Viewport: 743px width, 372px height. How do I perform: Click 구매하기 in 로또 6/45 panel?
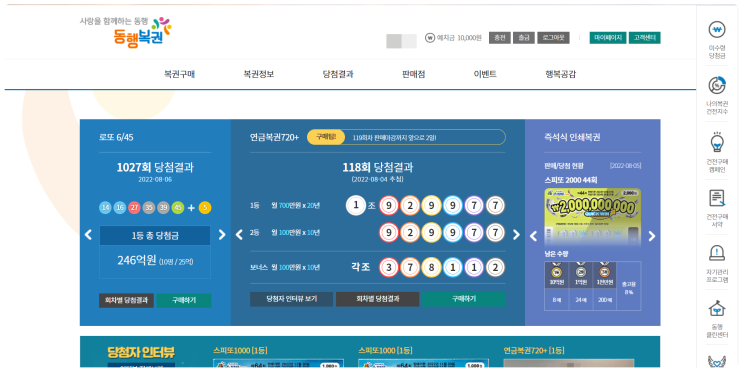[184, 300]
